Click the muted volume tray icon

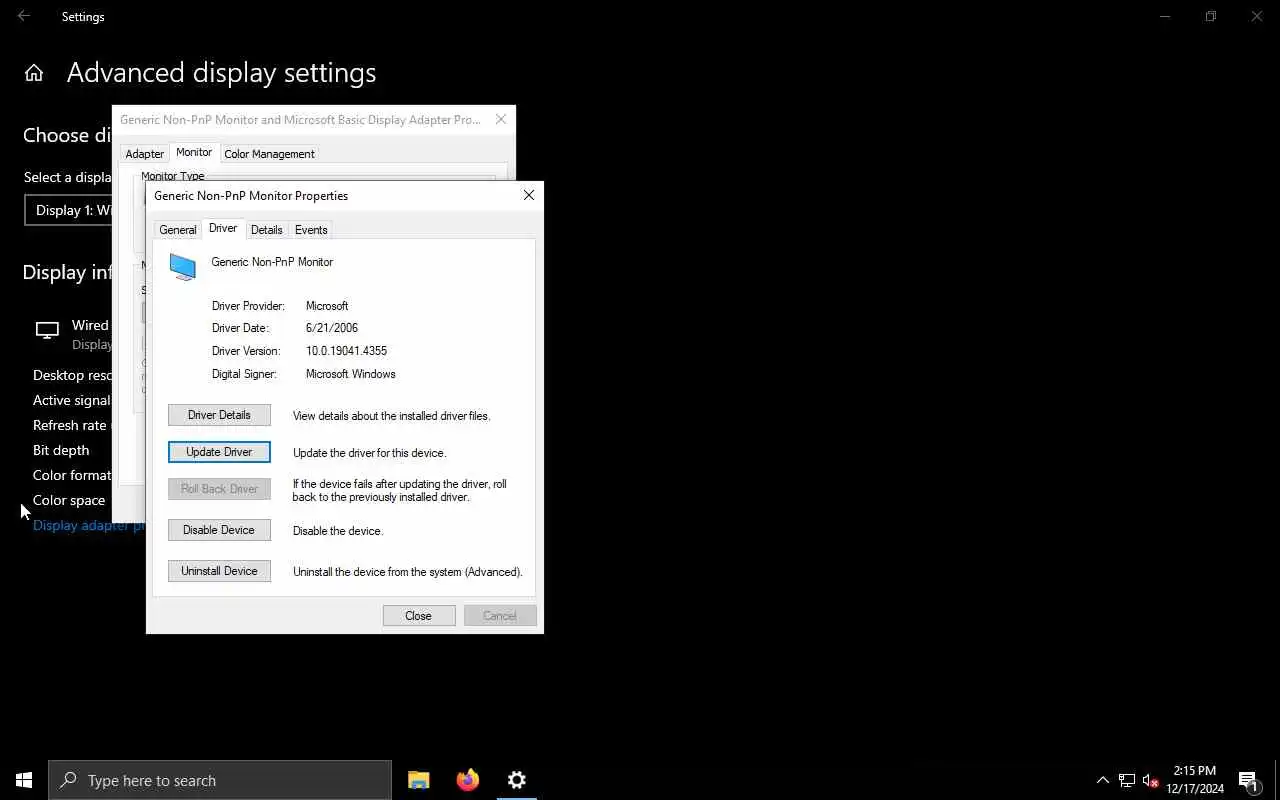tap(1150, 780)
